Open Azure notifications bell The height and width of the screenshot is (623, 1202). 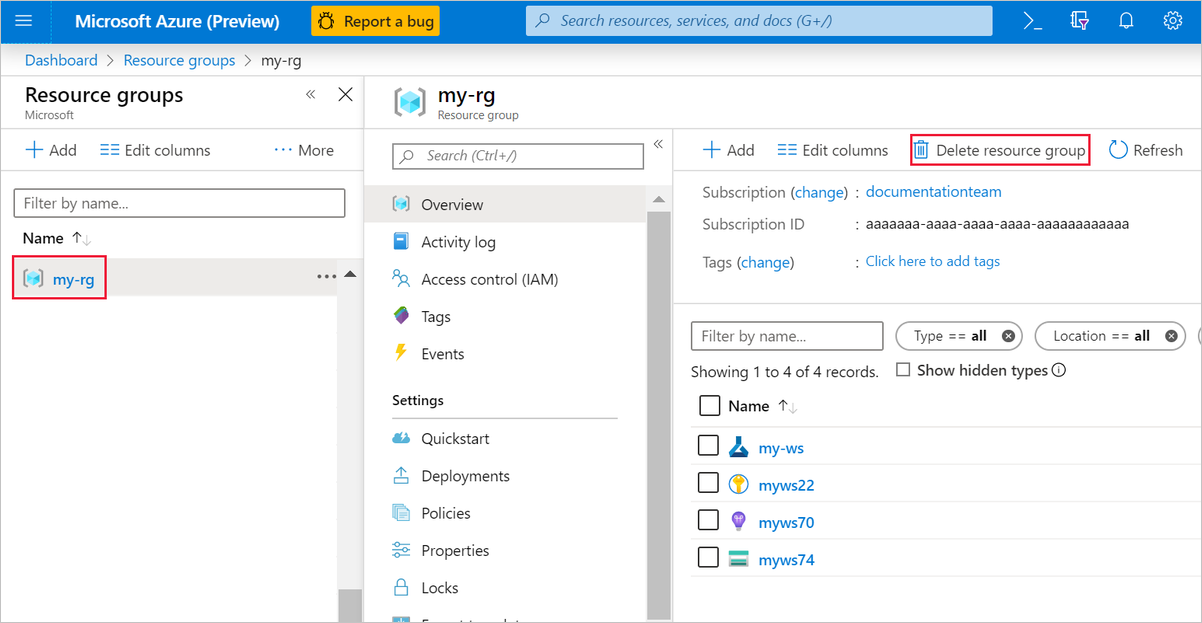(1126, 20)
